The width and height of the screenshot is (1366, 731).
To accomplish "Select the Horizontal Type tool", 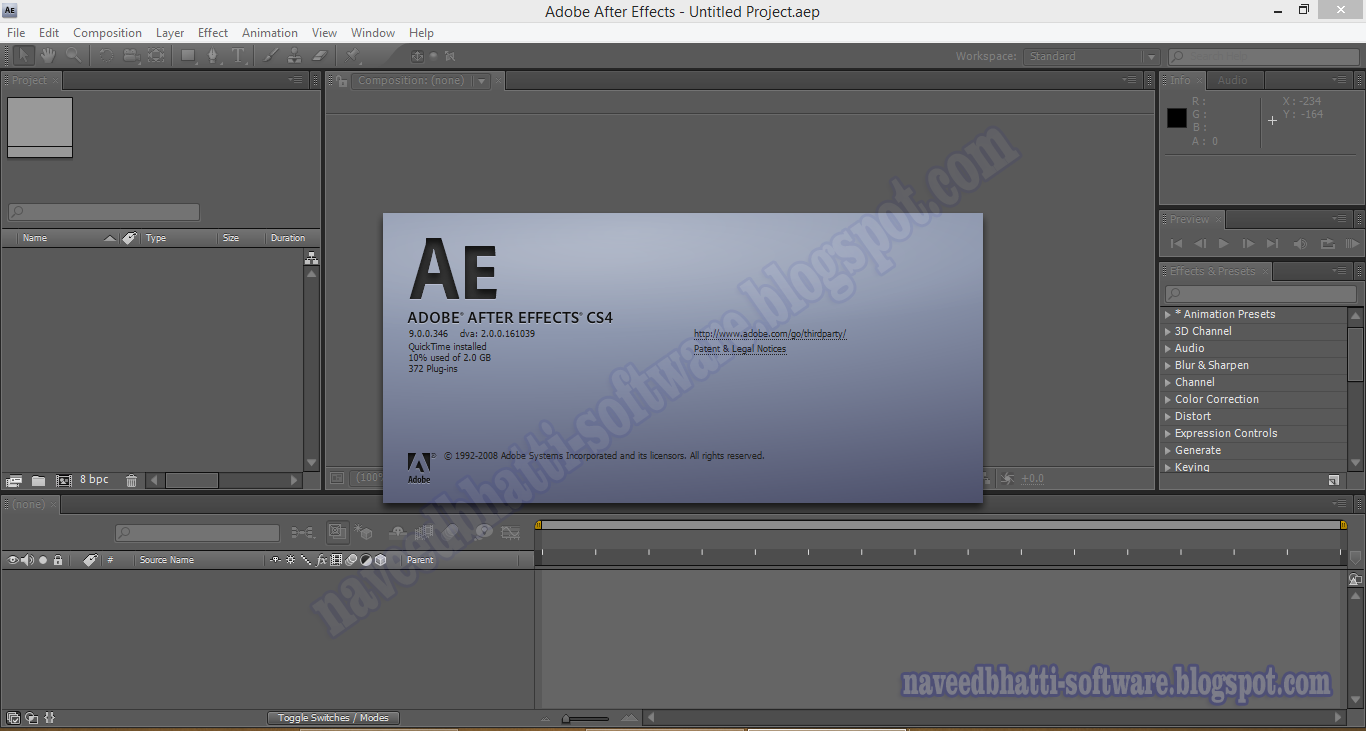I will [238, 56].
